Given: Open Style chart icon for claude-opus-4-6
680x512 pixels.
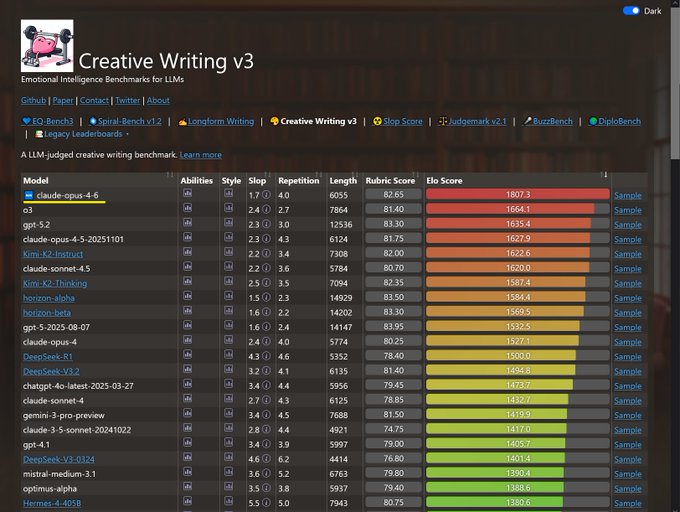Looking at the screenshot, I should click(229, 193).
